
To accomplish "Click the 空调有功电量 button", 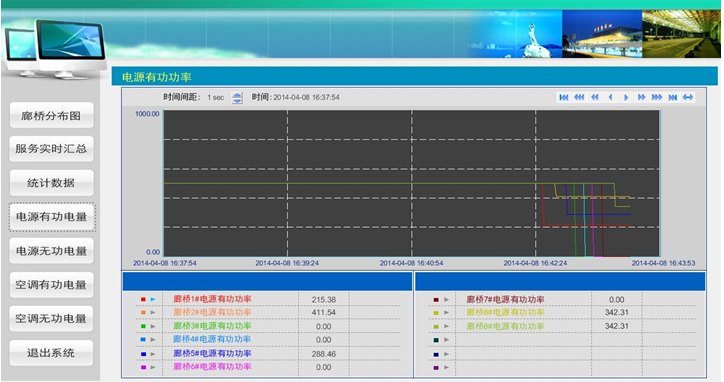I will 51,285.
